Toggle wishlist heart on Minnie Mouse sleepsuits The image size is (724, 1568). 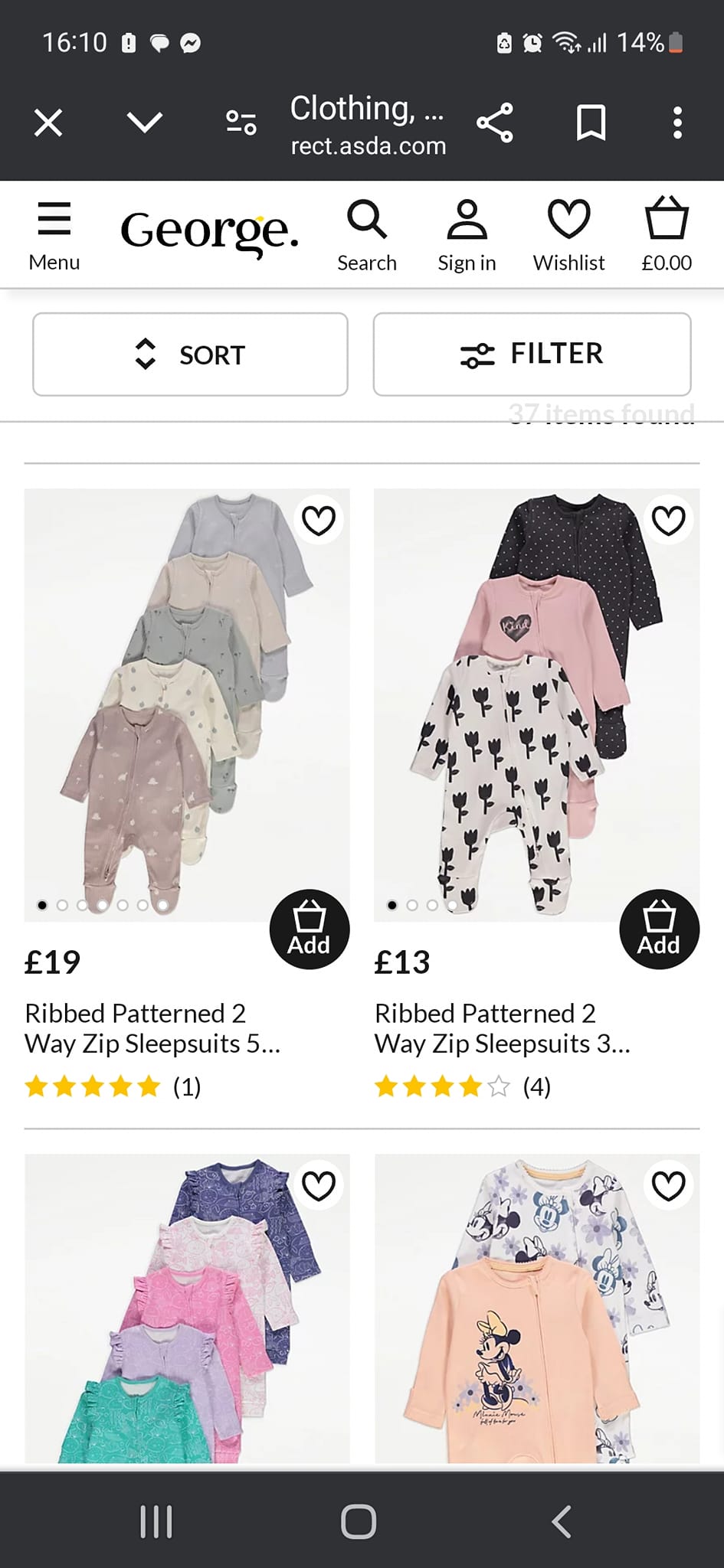coord(668,1186)
